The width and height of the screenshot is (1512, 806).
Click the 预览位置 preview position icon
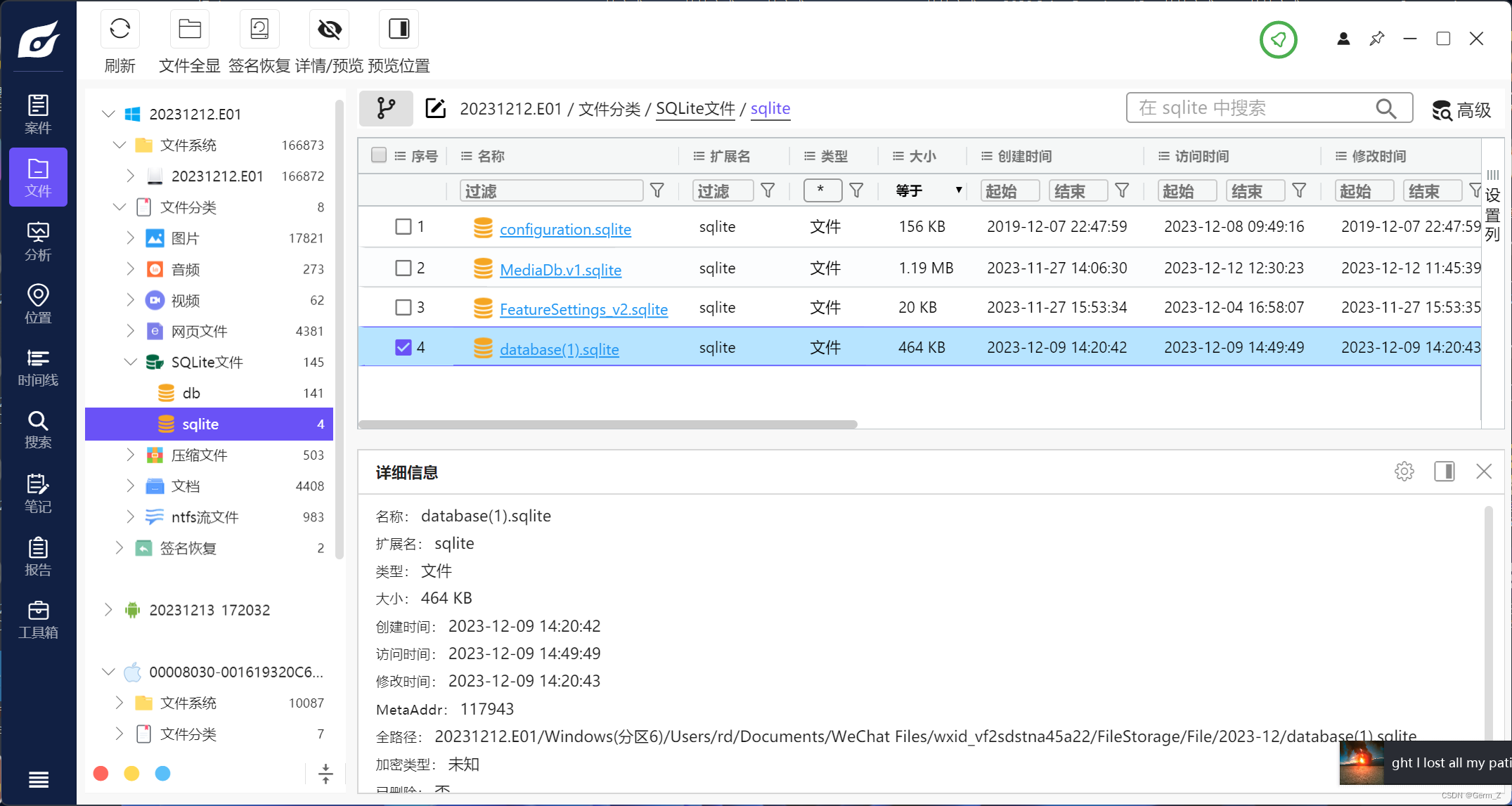[x=399, y=30]
